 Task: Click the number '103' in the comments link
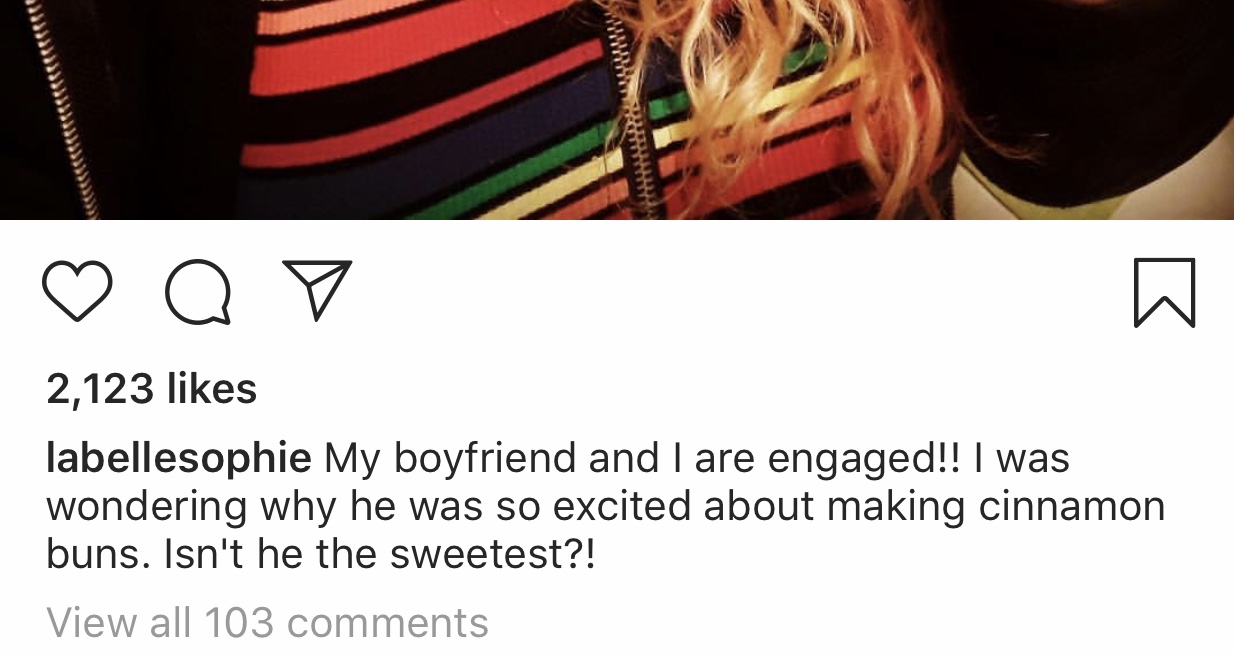pyautogui.click(x=239, y=622)
